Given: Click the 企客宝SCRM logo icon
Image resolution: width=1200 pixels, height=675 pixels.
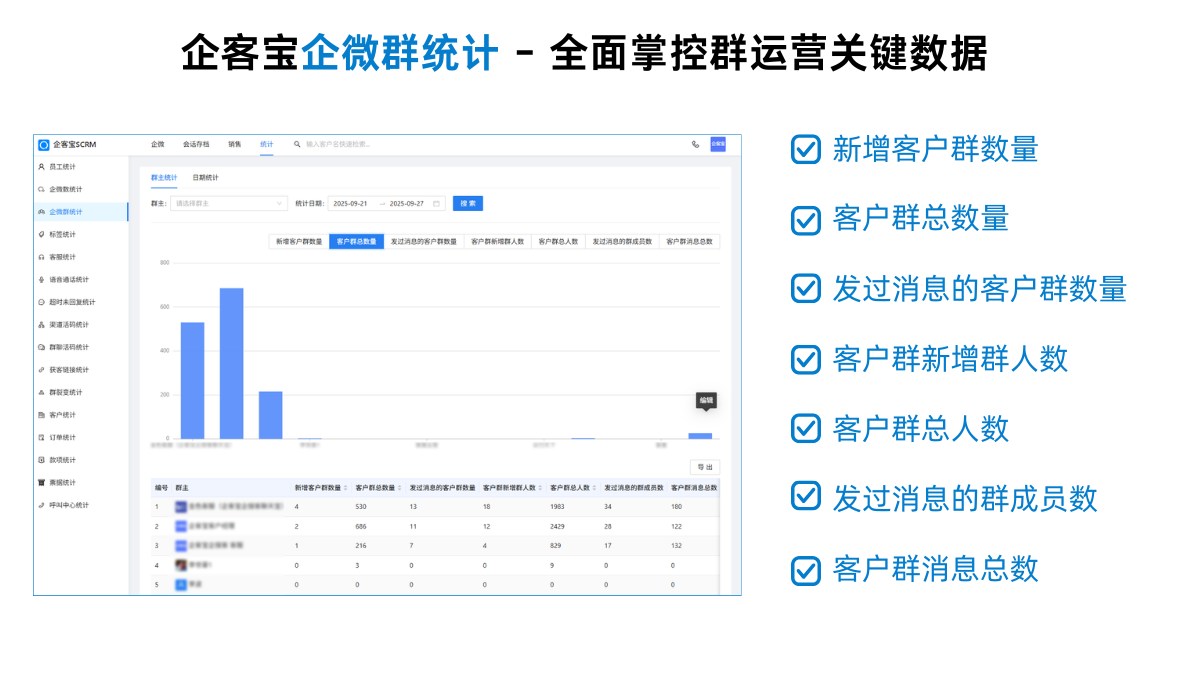Looking at the screenshot, I should 43,144.
